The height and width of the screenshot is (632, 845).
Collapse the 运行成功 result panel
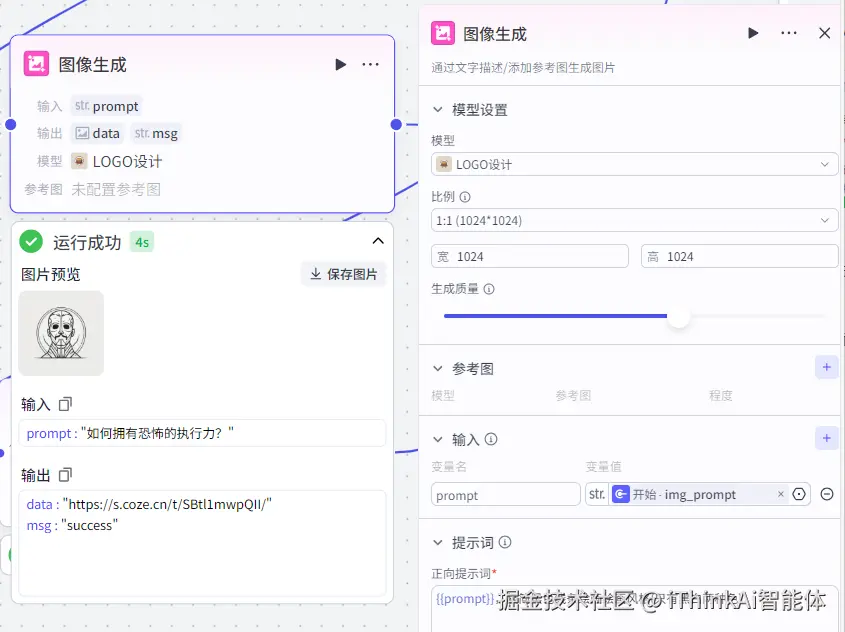[378, 241]
